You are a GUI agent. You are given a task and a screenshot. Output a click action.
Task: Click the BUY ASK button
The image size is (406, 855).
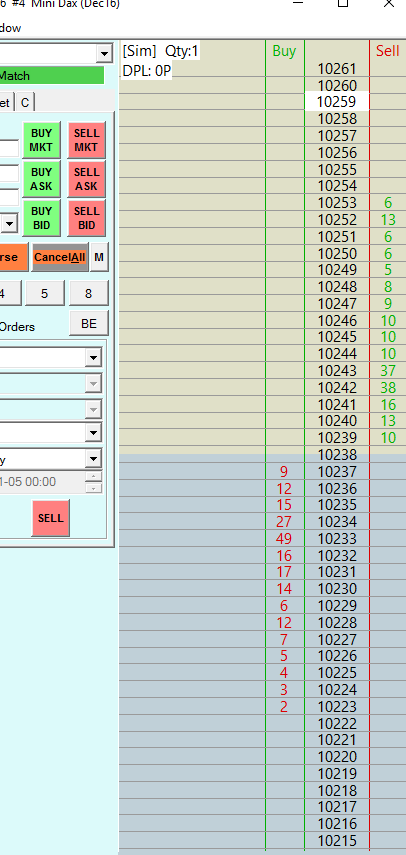[x=41, y=179]
